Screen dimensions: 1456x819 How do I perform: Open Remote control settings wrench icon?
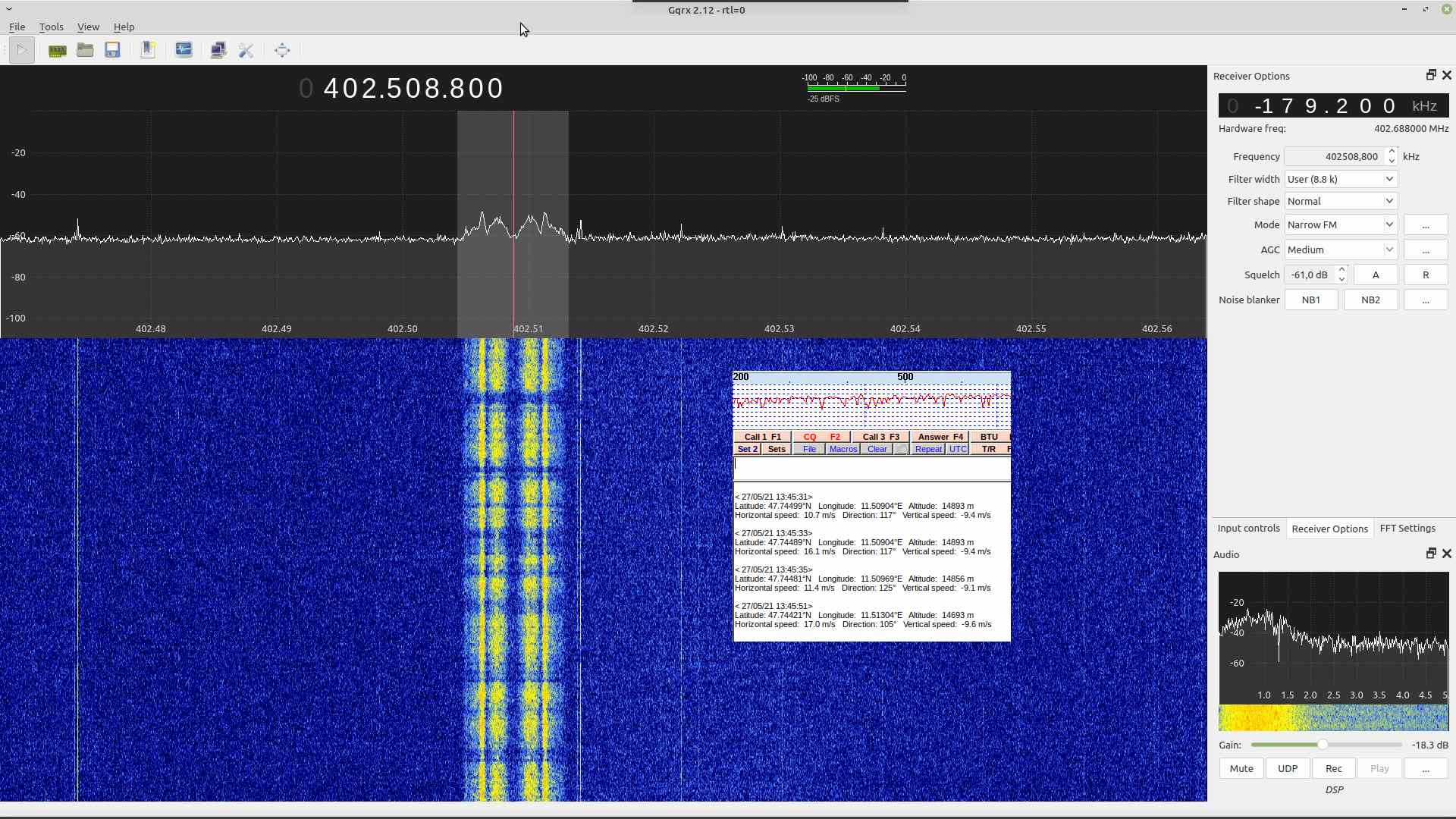click(246, 51)
